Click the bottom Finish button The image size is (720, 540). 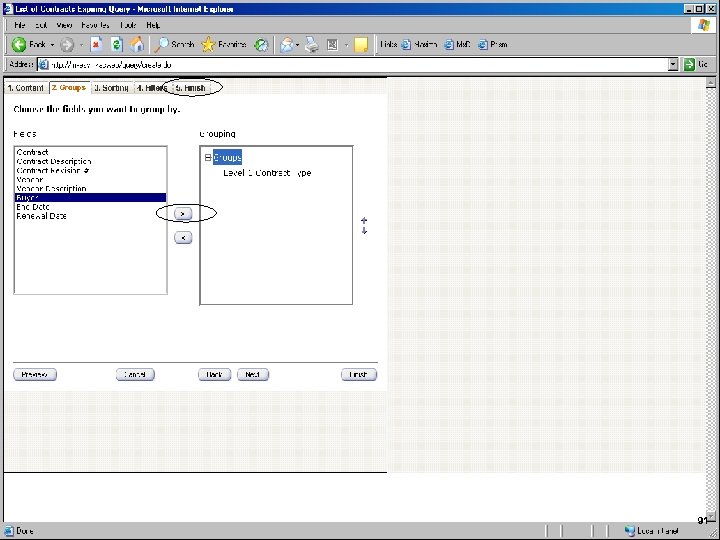pos(359,375)
